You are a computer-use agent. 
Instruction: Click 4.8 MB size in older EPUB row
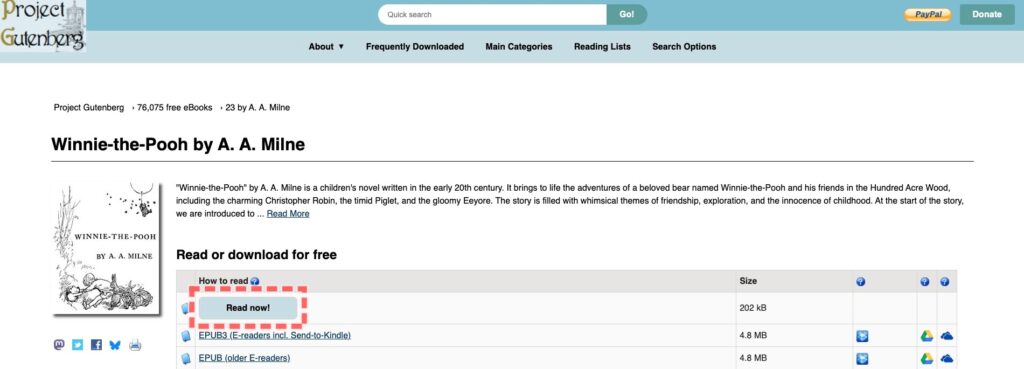(753, 358)
